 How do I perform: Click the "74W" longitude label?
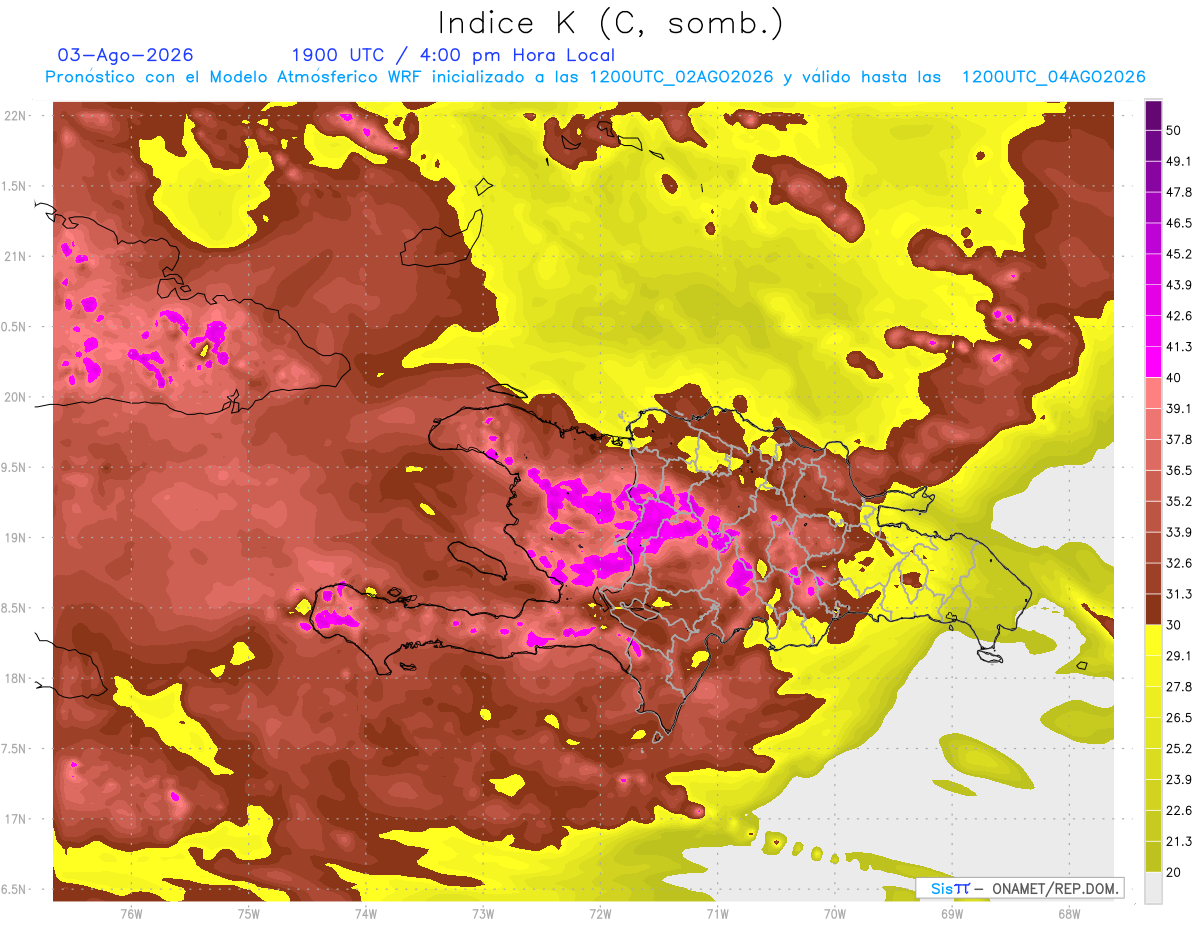pyautogui.click(x=366, y=913)
